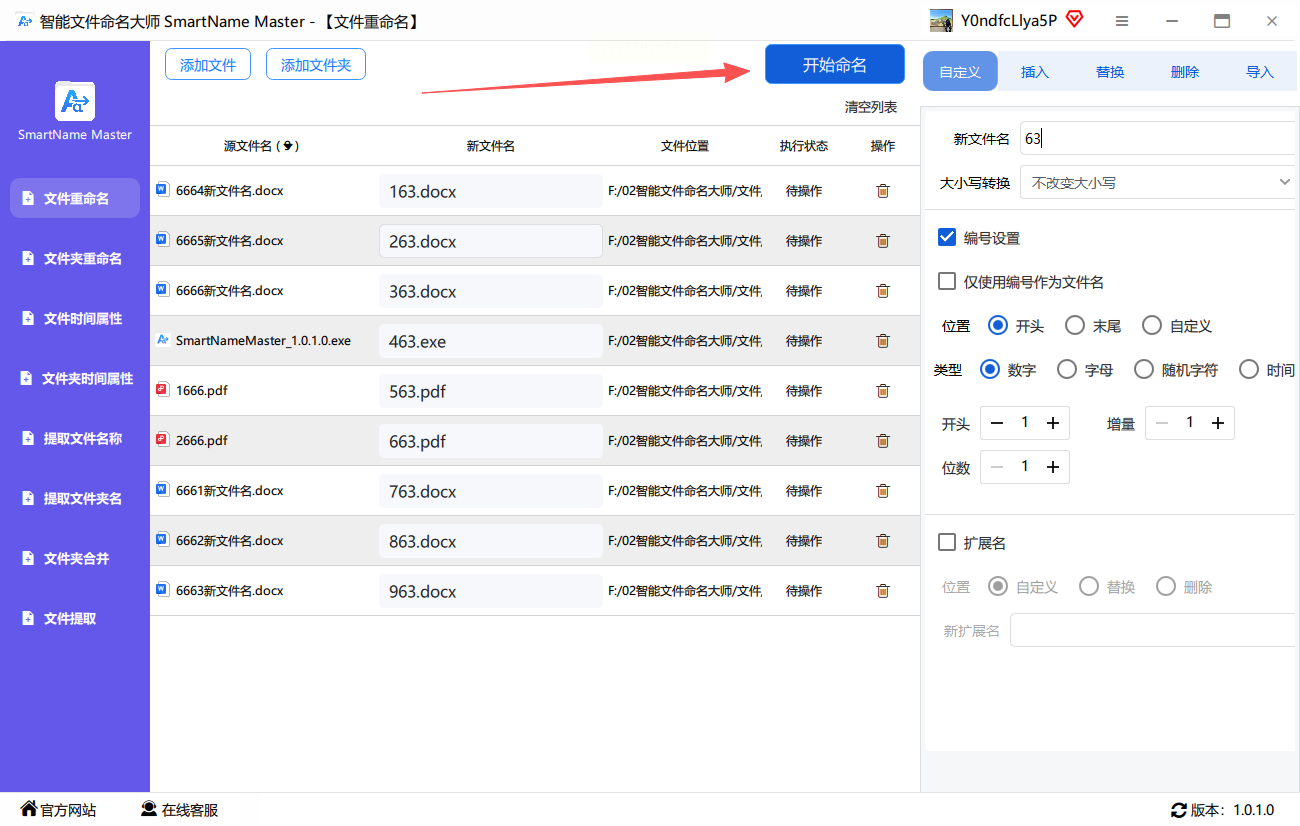Click the user avatar picture
Image resolution: width=1300 pixels, height=826 pixels.
pyautogui.click(x=941, y=21)
